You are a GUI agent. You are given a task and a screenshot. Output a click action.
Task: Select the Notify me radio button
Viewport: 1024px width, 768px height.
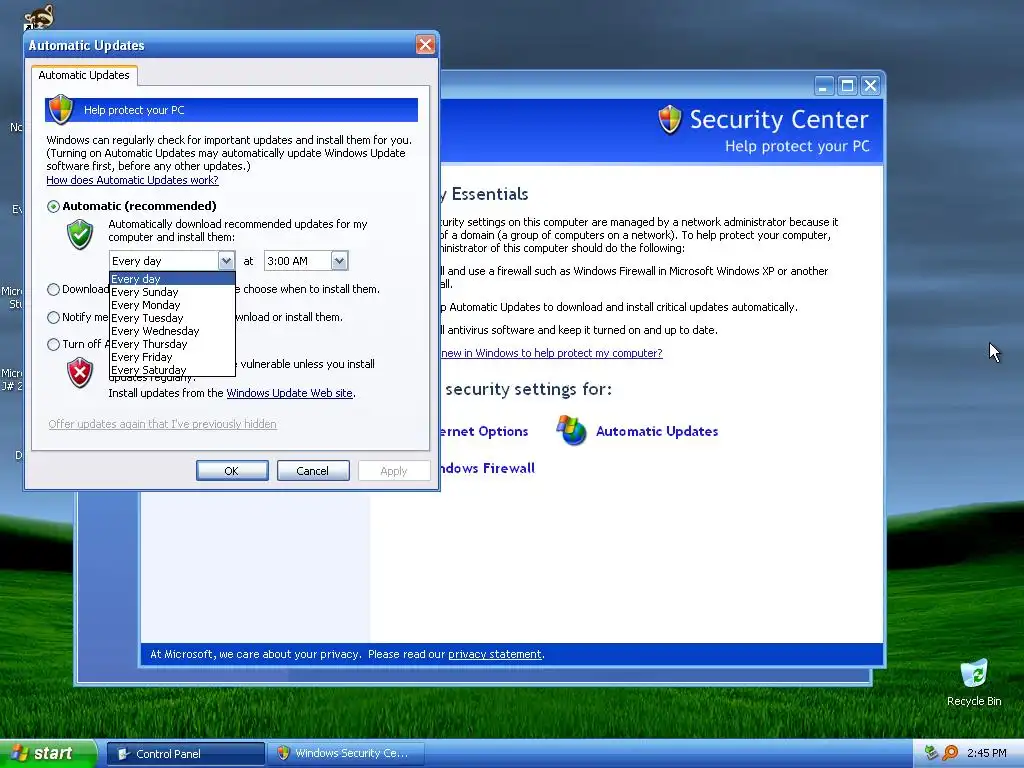click(x=54, y=317)
